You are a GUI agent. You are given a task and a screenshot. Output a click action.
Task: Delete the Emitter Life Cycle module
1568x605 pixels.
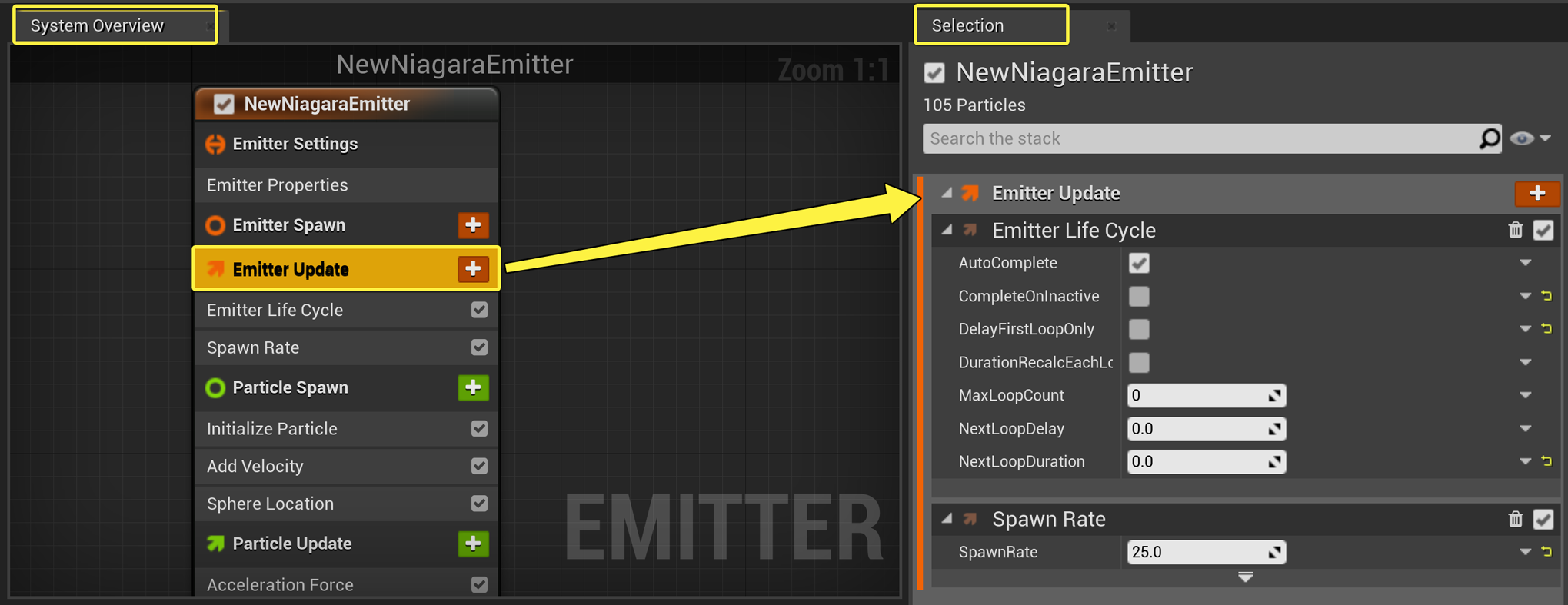1515,230
